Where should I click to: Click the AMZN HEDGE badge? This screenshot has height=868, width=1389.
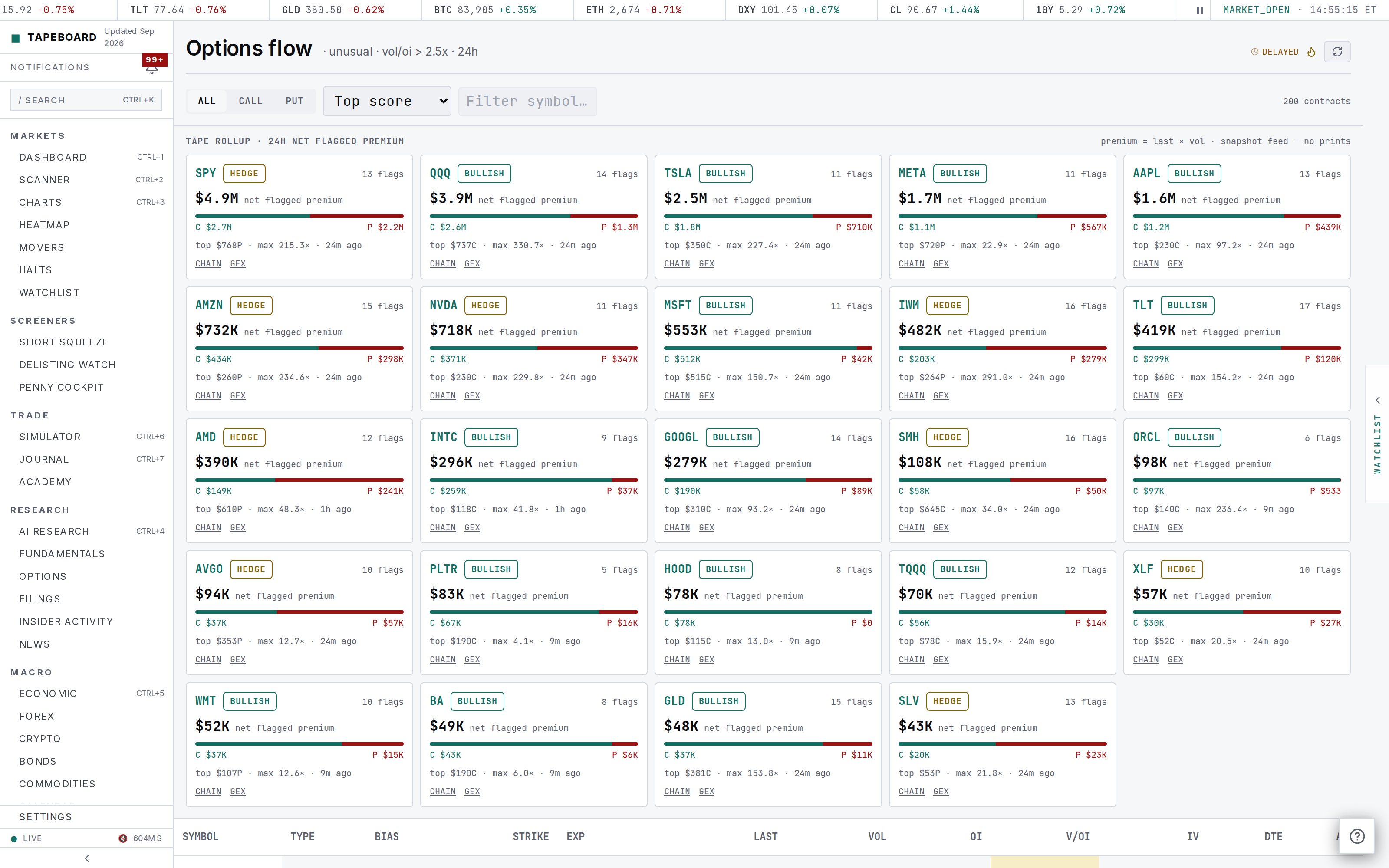(251, 306)
